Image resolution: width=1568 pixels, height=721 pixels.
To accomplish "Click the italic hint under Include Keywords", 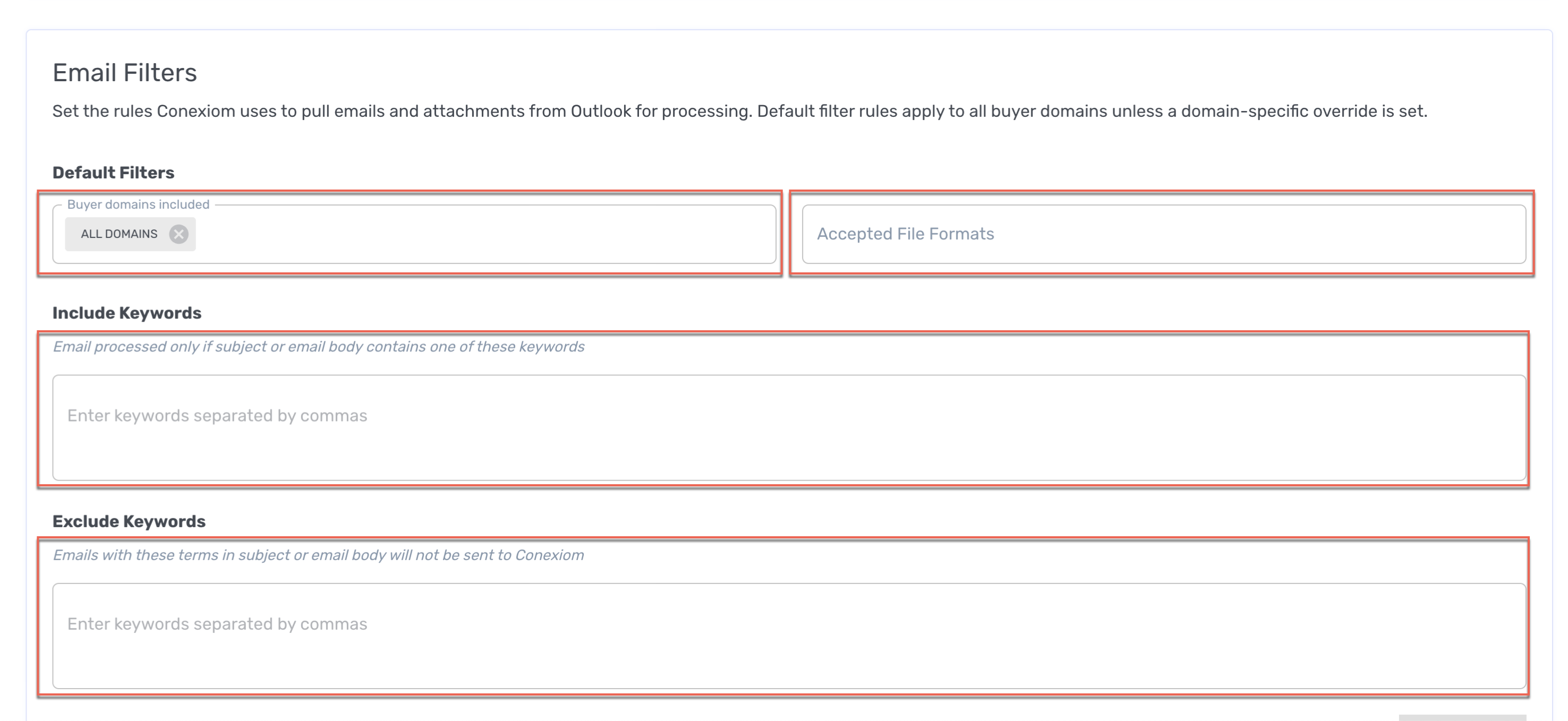I will [318, 347].
